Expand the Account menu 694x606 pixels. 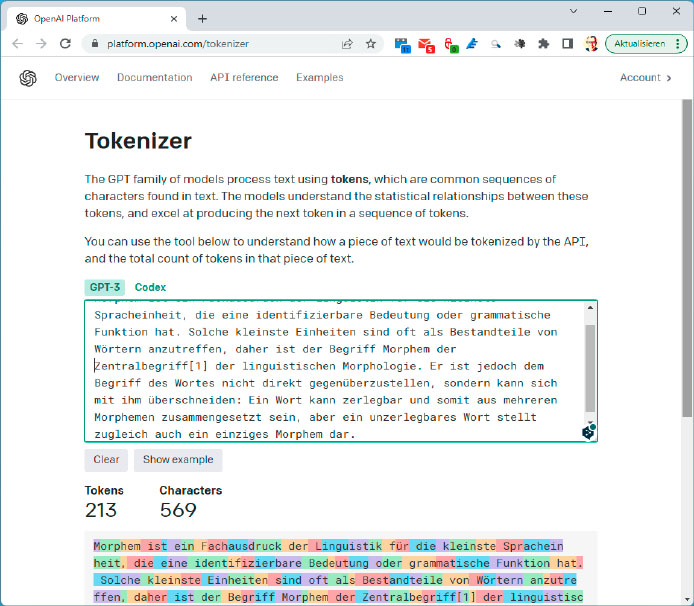click(646, 78)
